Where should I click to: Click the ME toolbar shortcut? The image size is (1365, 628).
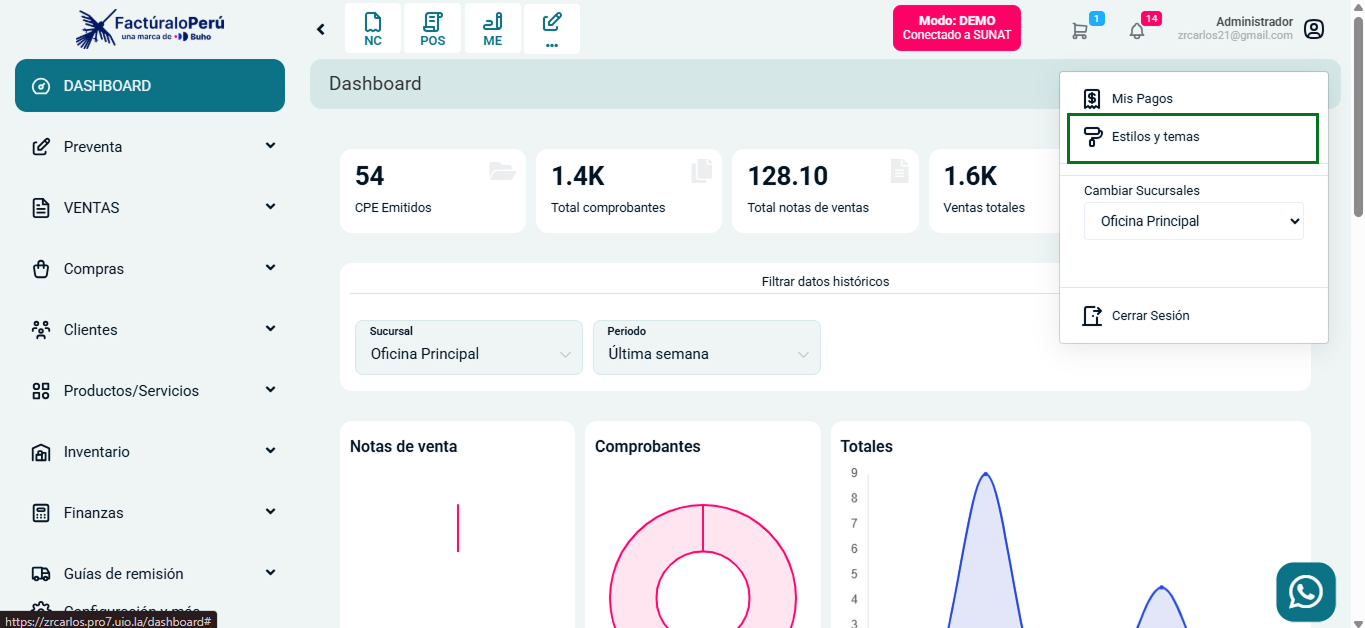click(492, 28)
